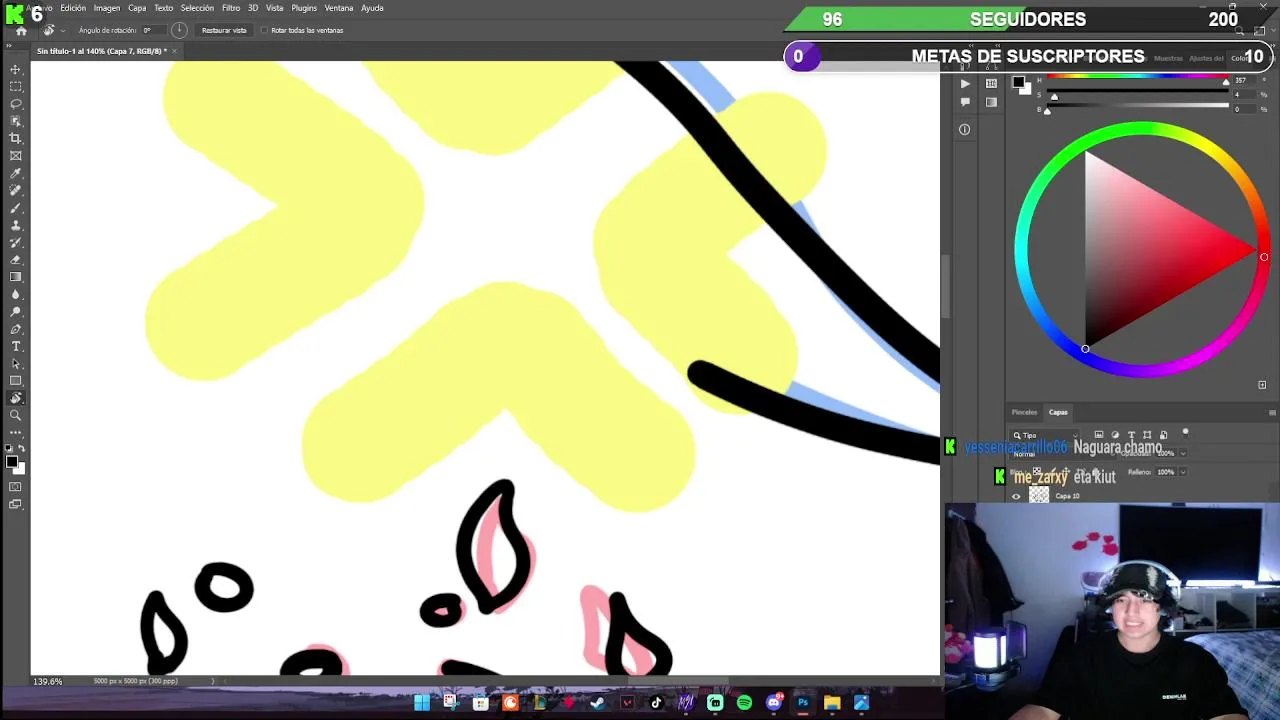Click the 139.6% zoom level field

48,681
